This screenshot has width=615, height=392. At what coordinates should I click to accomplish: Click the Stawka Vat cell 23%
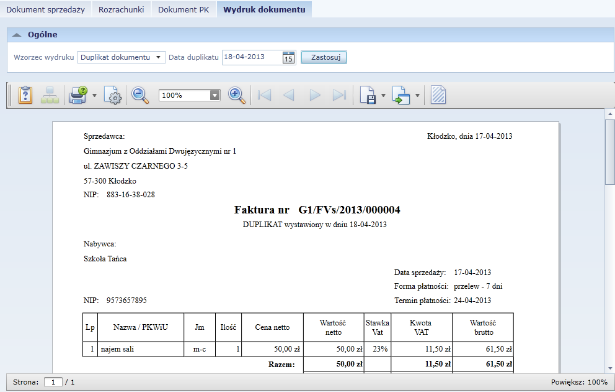(x=378, y=349)
